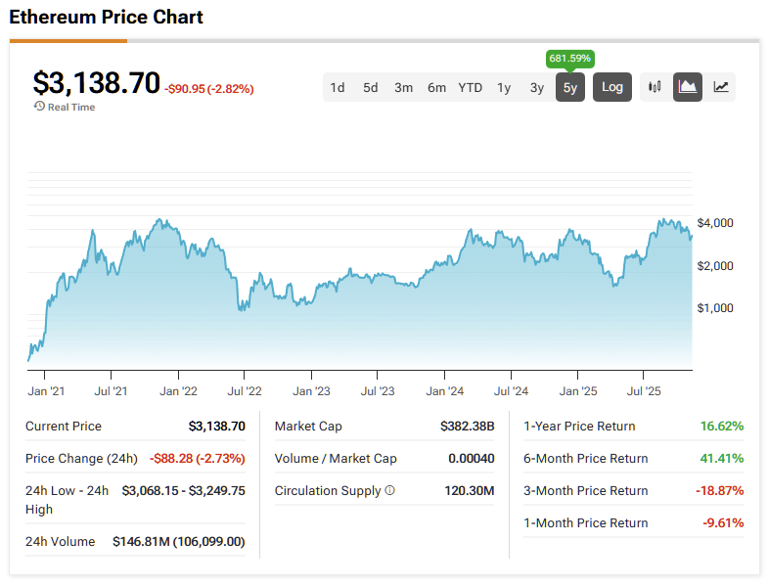This screenshot has height=586, width=768.
Task: Show year-to-date (YTD) chart
Action: (x=470, y=87)
